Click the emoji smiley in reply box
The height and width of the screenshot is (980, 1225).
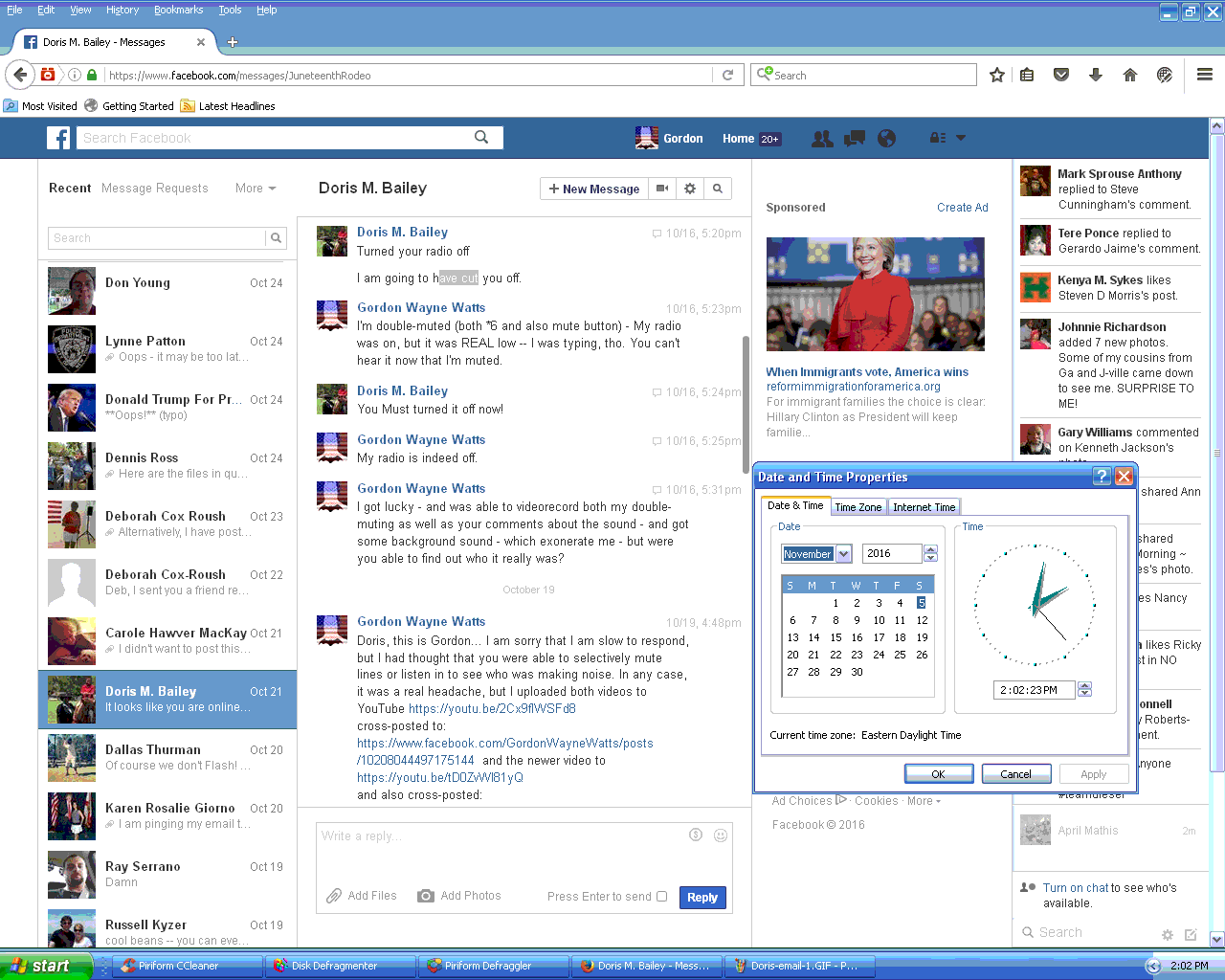click(721, 835)
